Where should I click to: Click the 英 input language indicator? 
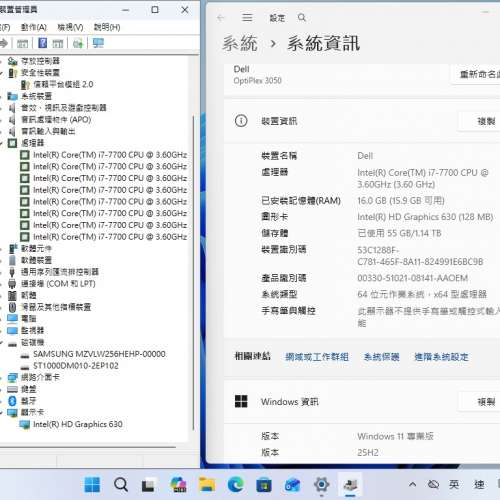[454, 484]
